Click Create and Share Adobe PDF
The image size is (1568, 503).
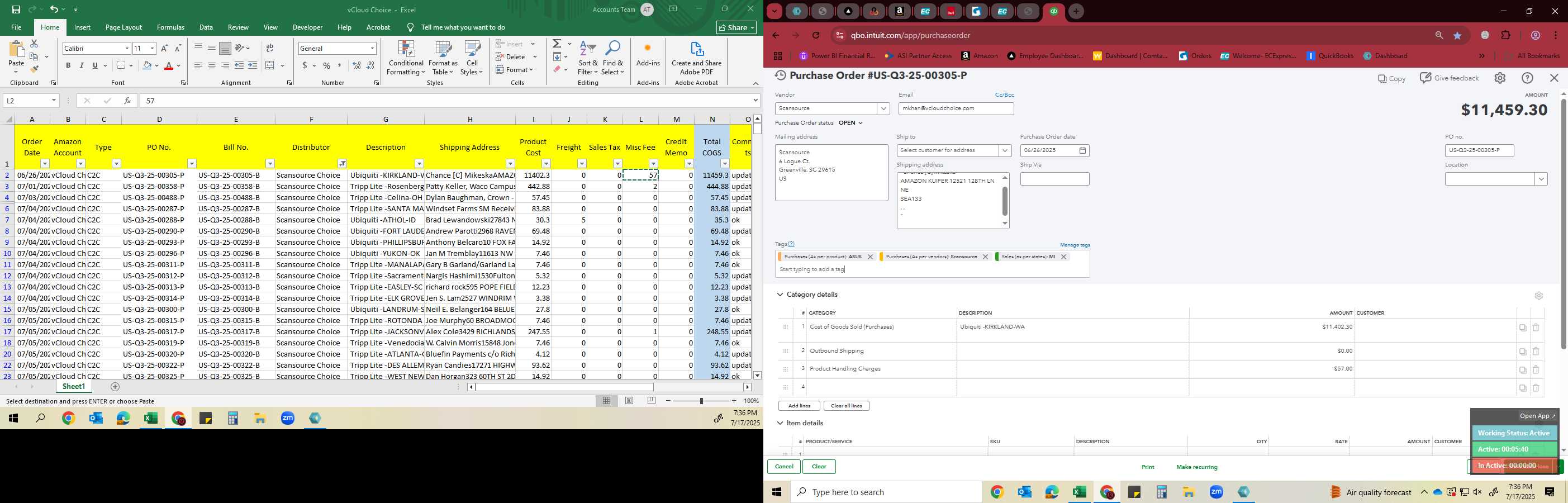pos(696,58)
